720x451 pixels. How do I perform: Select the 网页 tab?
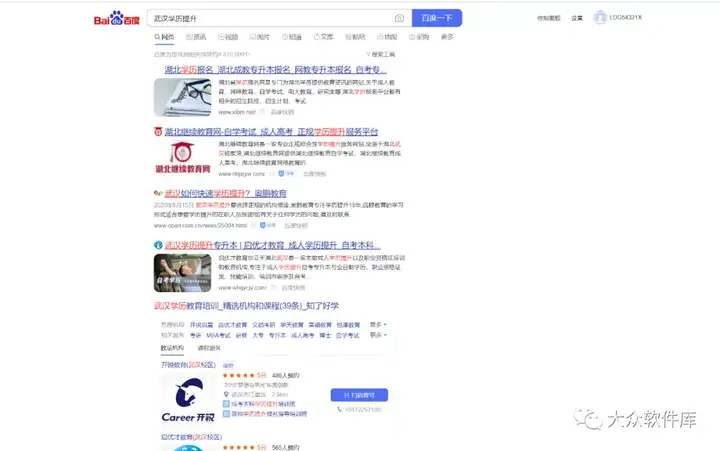coord(164,37)
